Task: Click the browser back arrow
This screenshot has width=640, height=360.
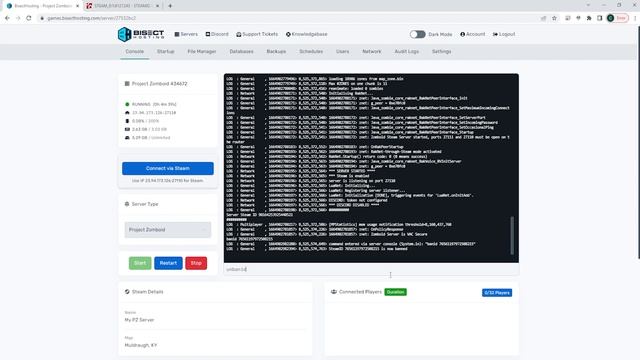Action: click(x=7, y=18)
